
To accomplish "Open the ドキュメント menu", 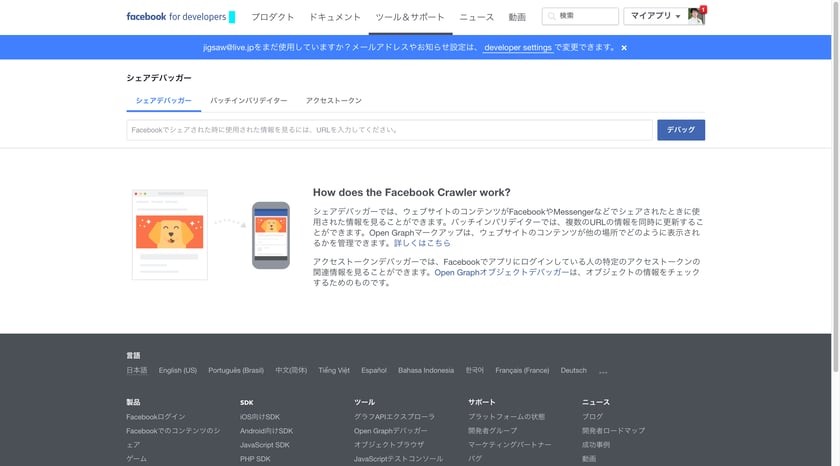I will [x=334, y=17].
